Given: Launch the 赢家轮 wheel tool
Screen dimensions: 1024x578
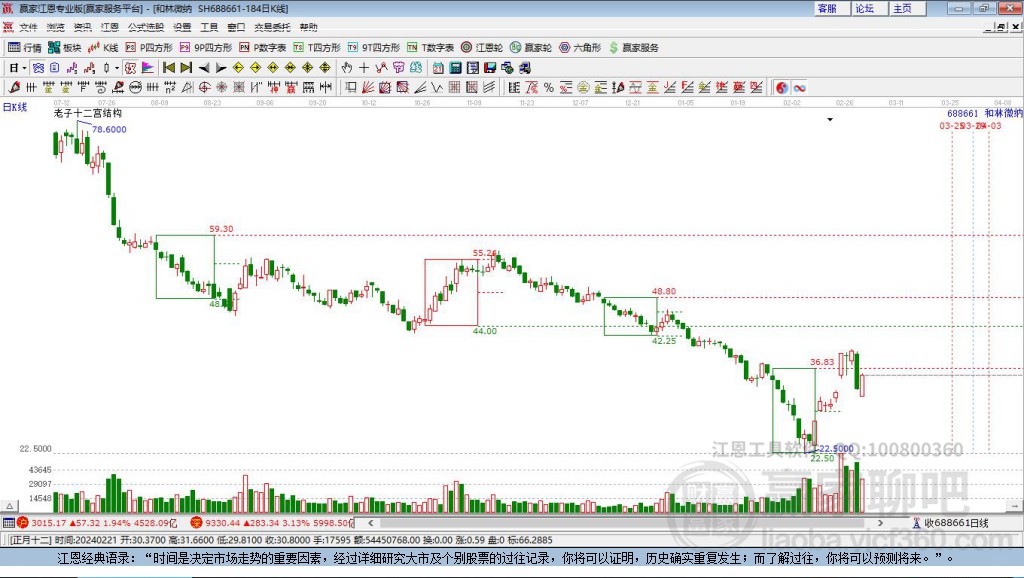Looking at the screenshot, I should 531,48.
